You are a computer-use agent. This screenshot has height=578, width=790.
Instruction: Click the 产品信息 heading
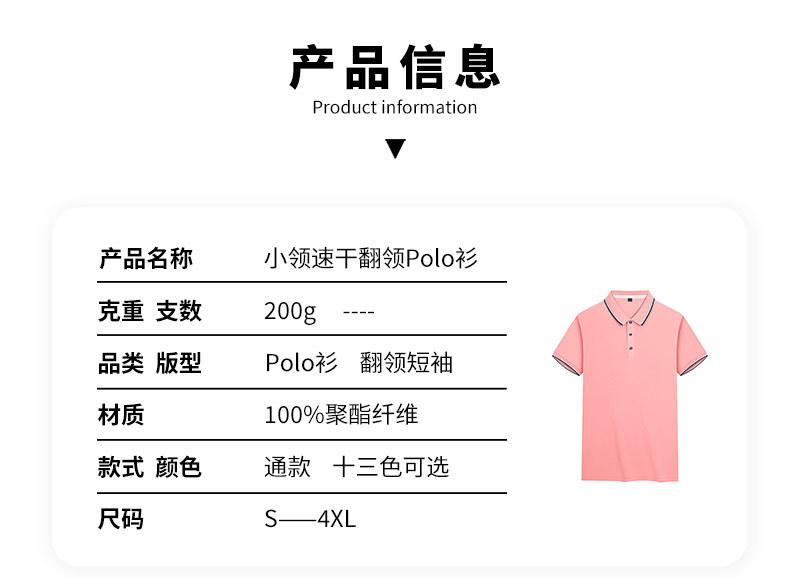click(395, 66)
